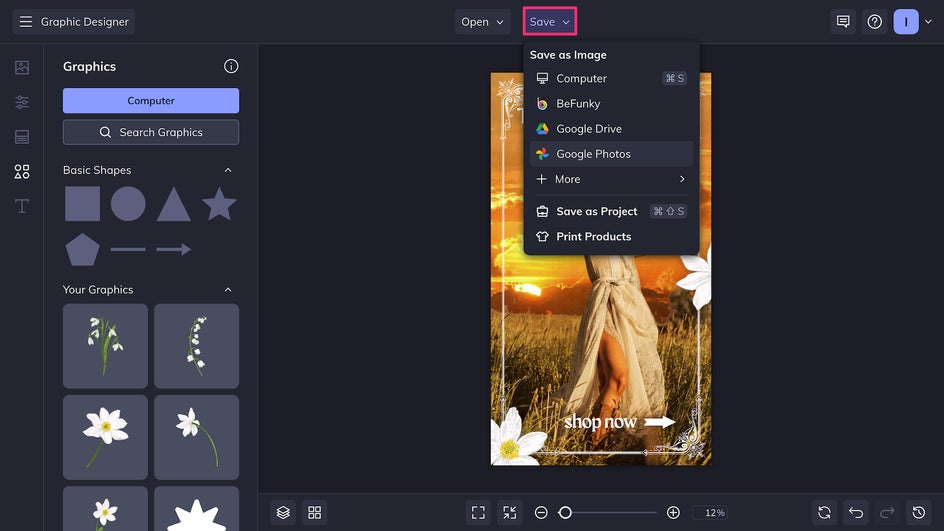This screenshot has width=944, height=531.
Task: Select the small yellow-center flower thumbnail at bottom
Action: click(x=105, y=509)
